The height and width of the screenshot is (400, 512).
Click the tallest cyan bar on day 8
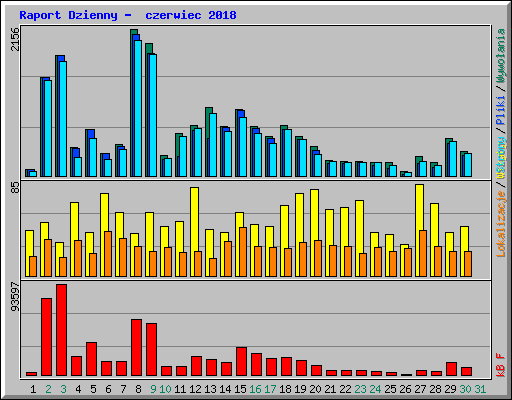click(x=138, y=108)
